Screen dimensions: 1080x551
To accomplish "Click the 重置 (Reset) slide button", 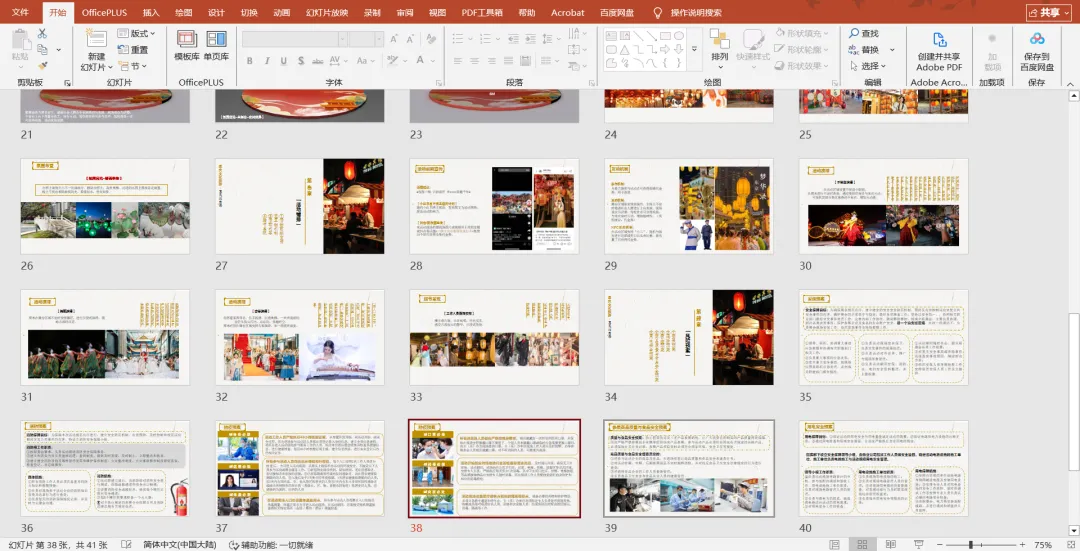I will click(133, 50).
